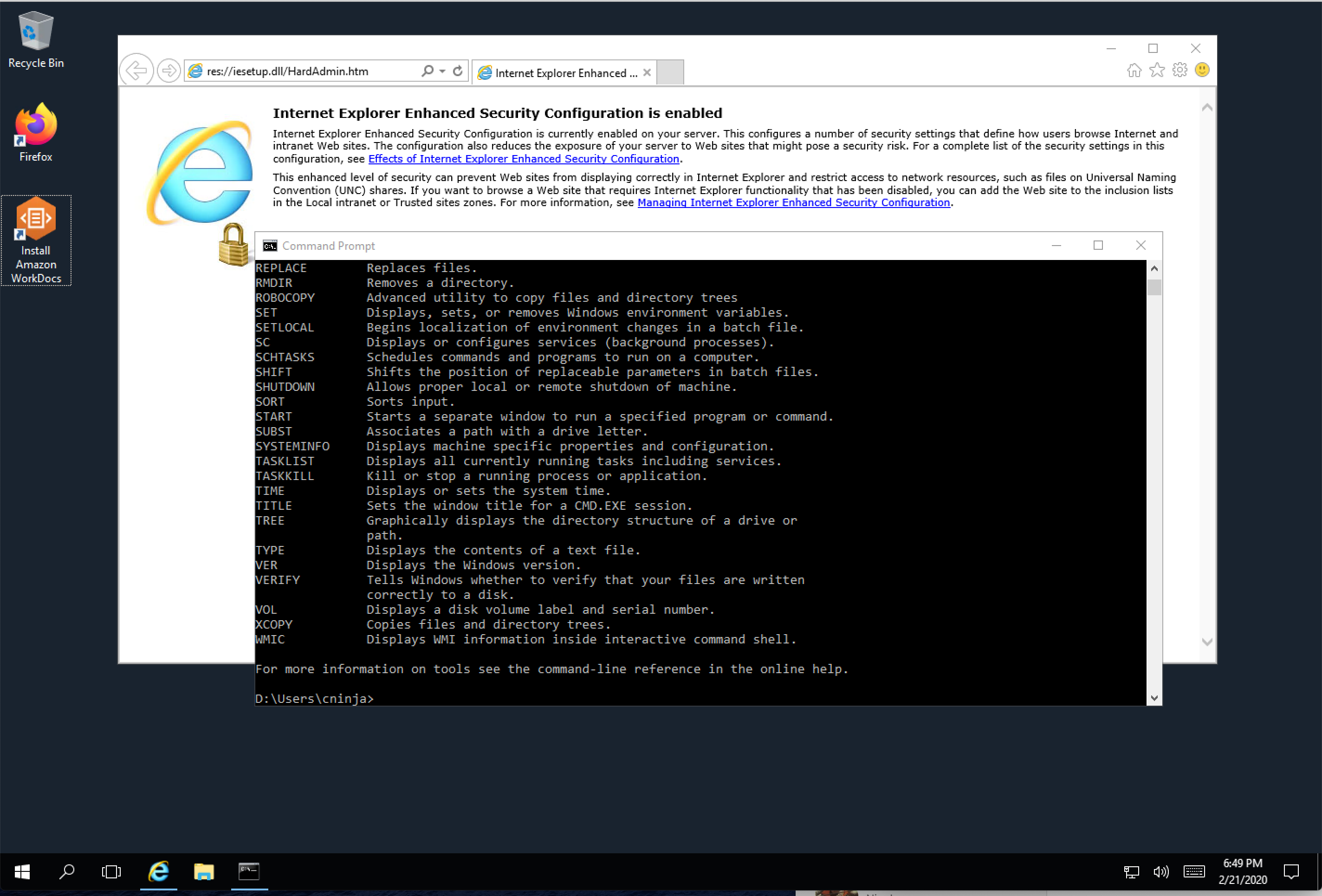Click the SYSTEMINFO command entry

coord(292,446)
